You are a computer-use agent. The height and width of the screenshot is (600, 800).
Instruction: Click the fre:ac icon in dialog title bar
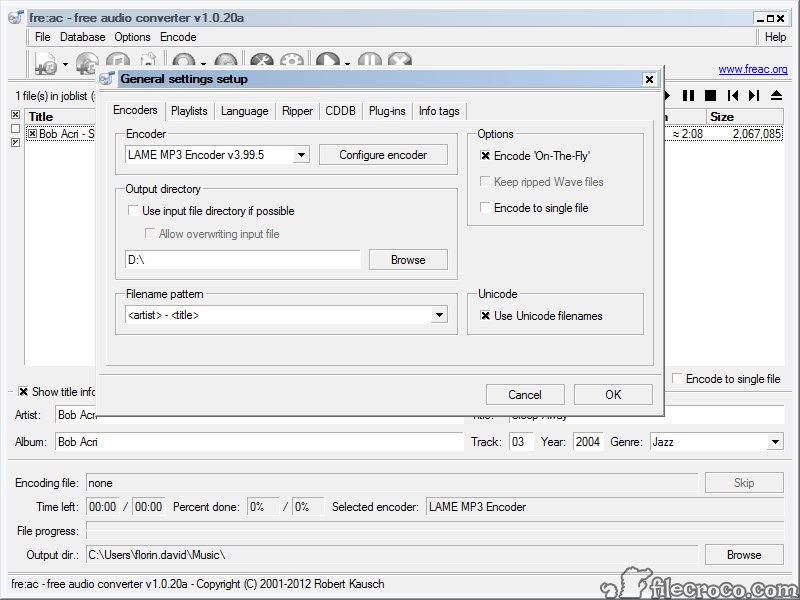pyautogui.click(x=107, y=79)
